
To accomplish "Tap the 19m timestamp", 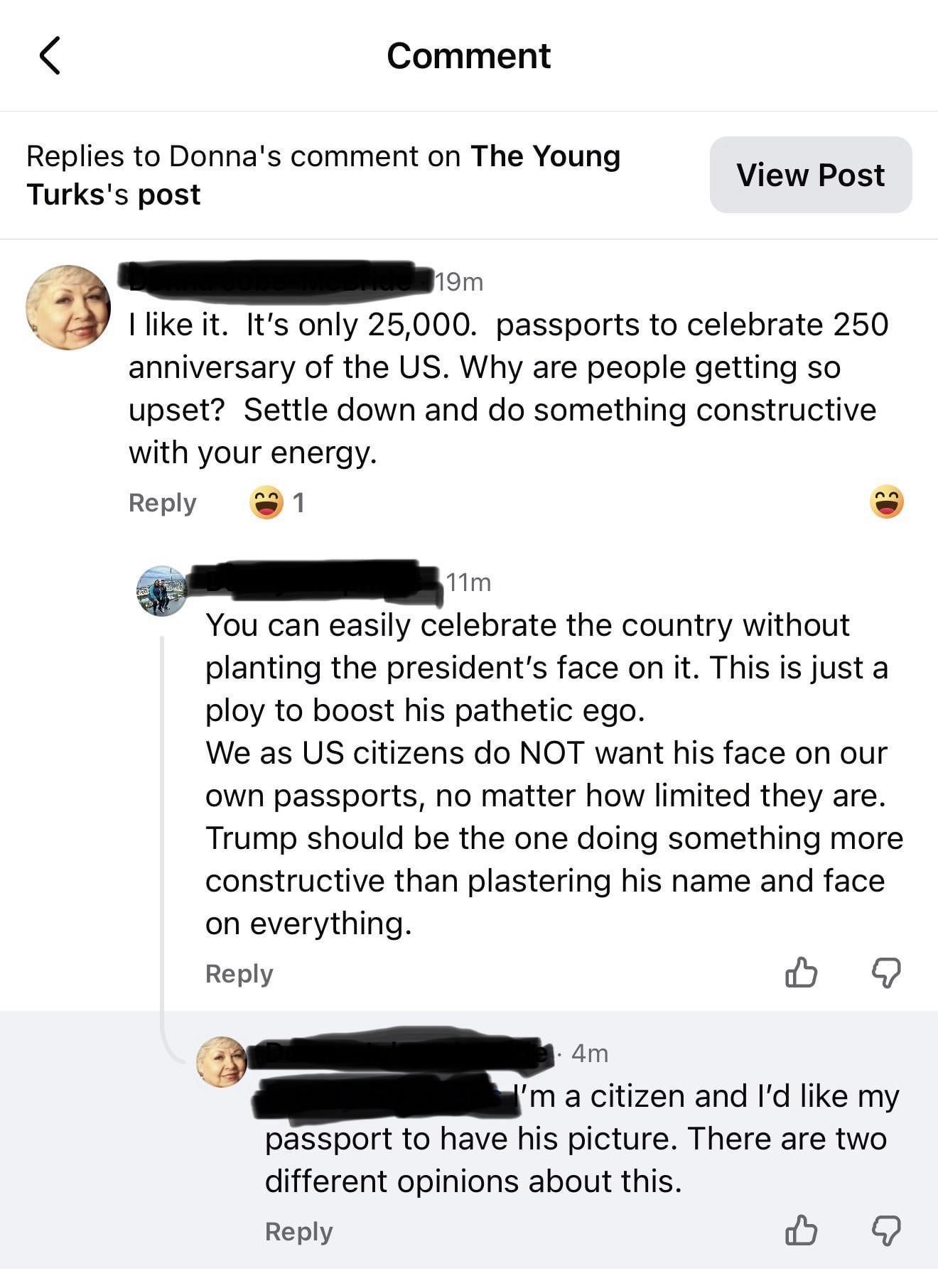I will 460,282.
